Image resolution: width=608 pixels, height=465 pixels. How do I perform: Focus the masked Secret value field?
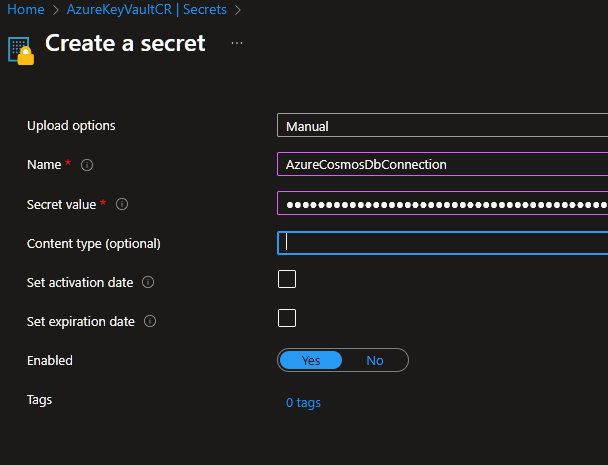point(442,204)
